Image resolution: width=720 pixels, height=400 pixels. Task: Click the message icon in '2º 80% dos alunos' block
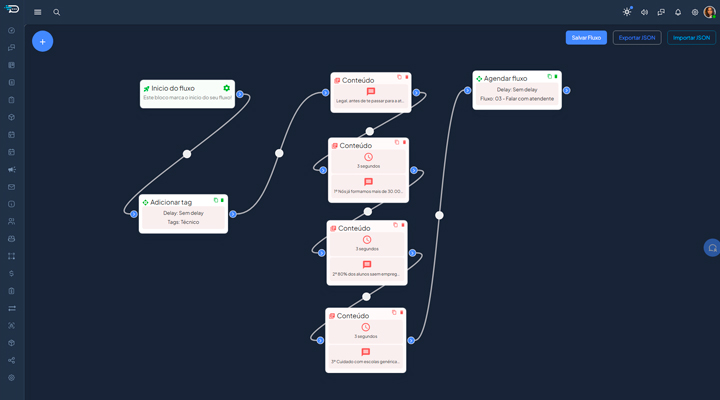pos(367,265)
